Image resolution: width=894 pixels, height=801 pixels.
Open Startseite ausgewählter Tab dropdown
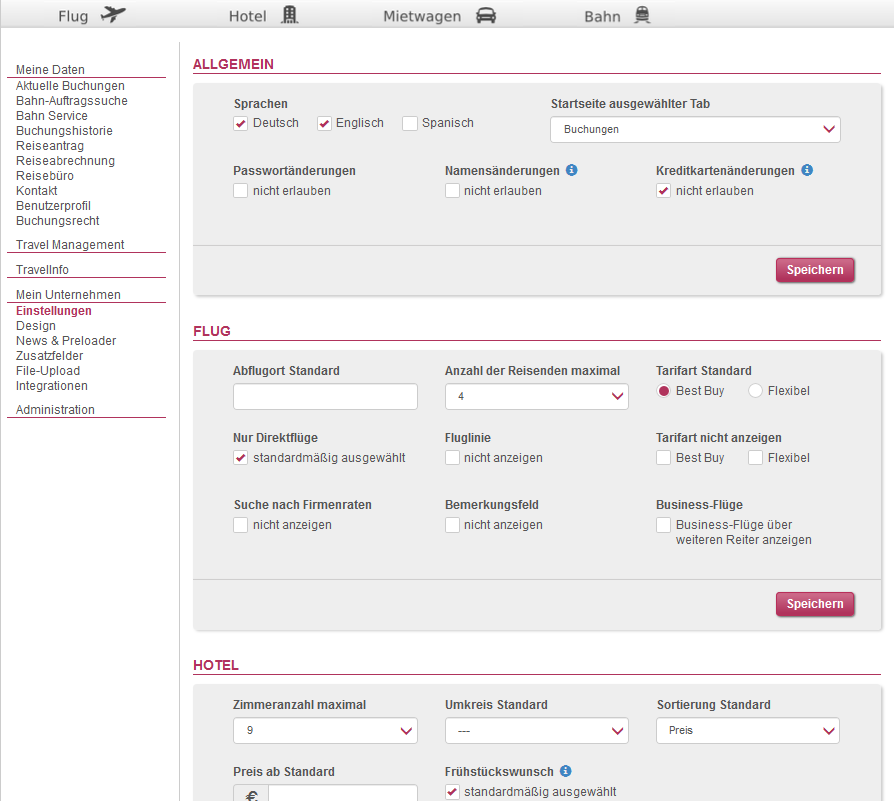(x=695, y=129)
